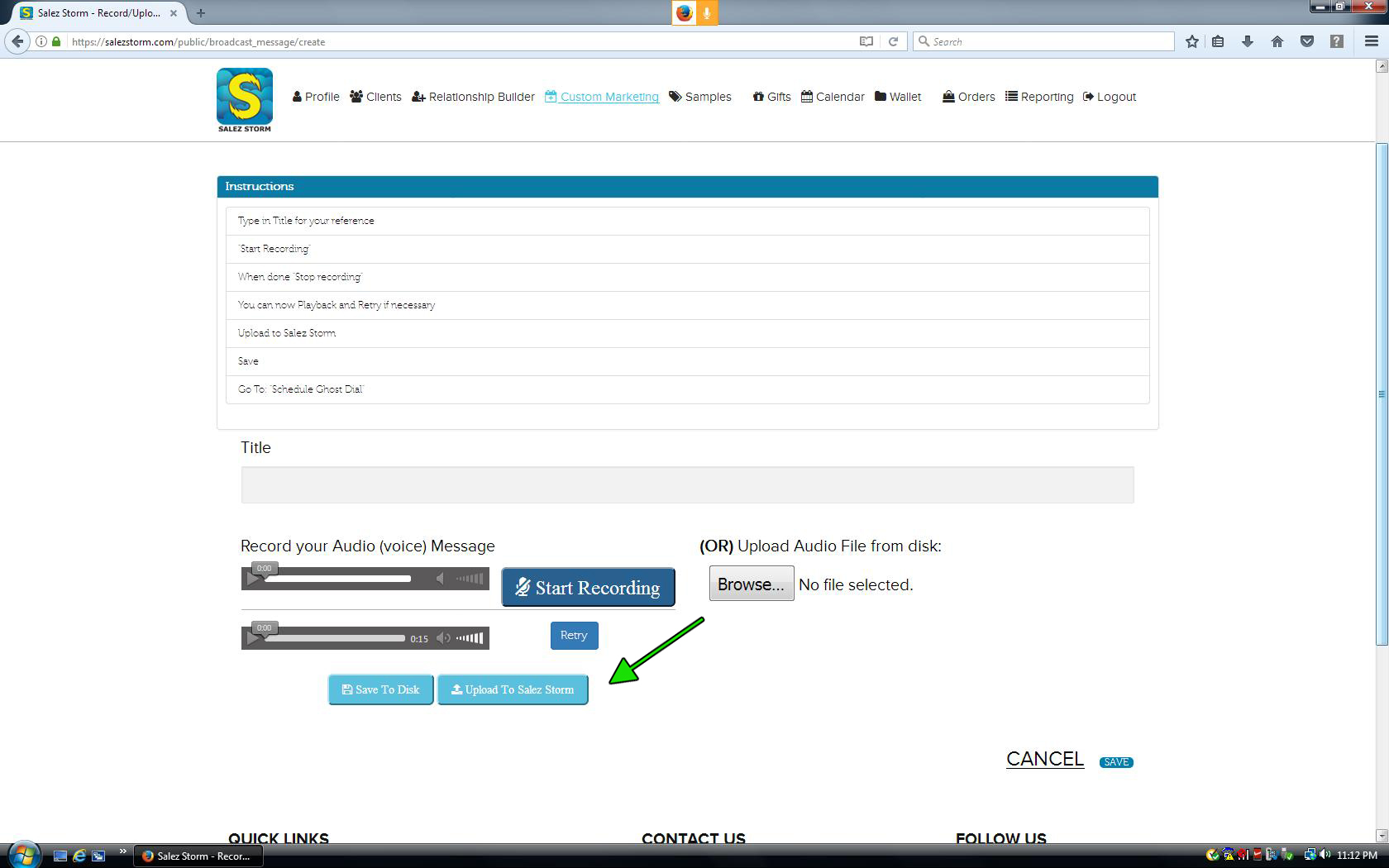1389x868 pixels.
Task: Click the back arrow navigation button
Action: tap(18, 41)
